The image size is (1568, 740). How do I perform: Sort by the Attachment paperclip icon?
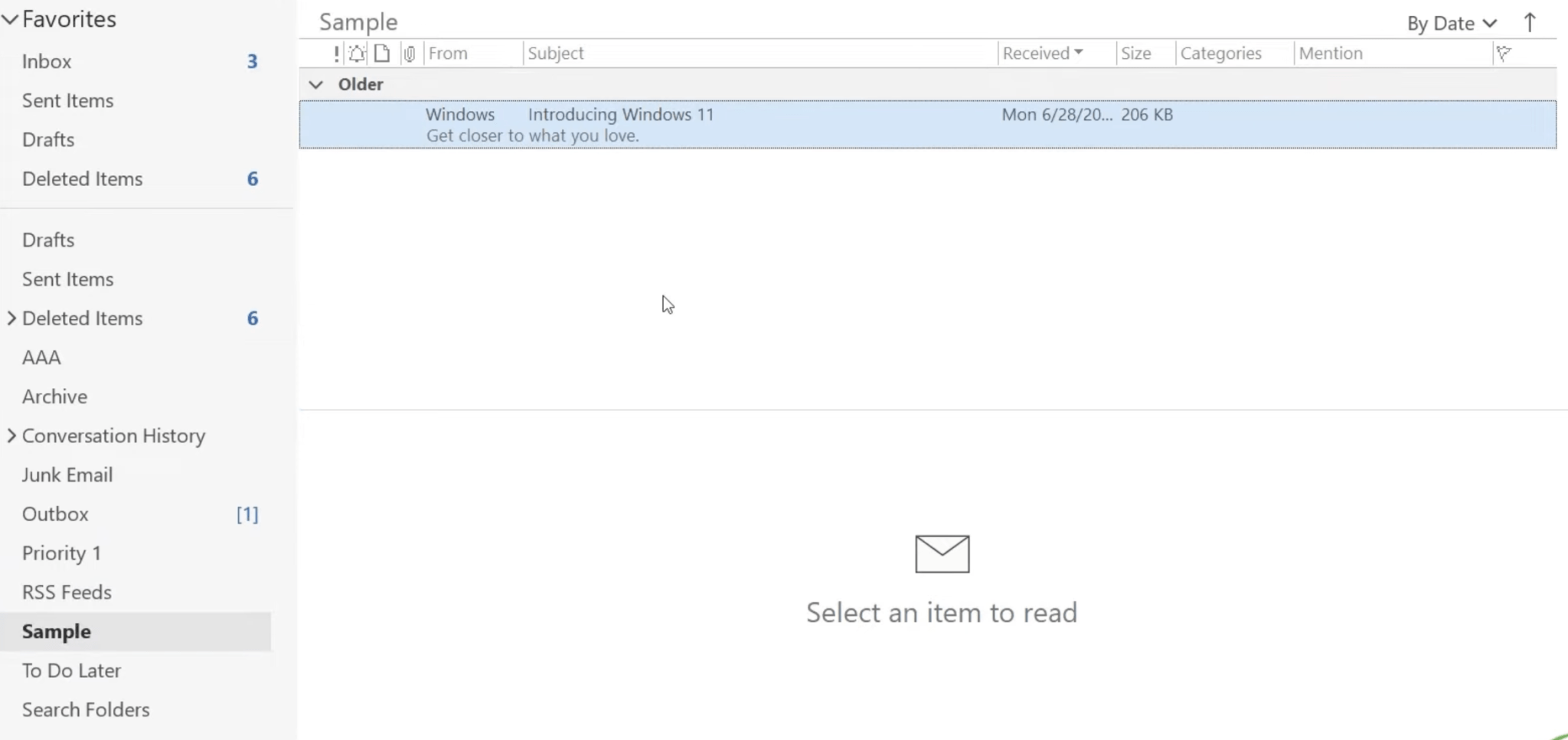tap(410, 53)
